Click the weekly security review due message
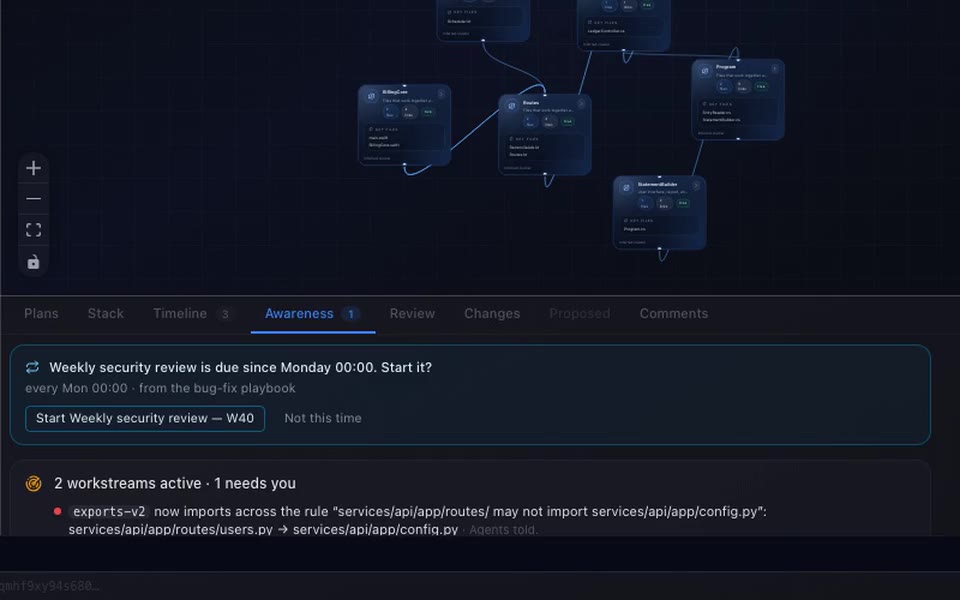This screenshot has width=960, height=600. [x=241, y=367]
